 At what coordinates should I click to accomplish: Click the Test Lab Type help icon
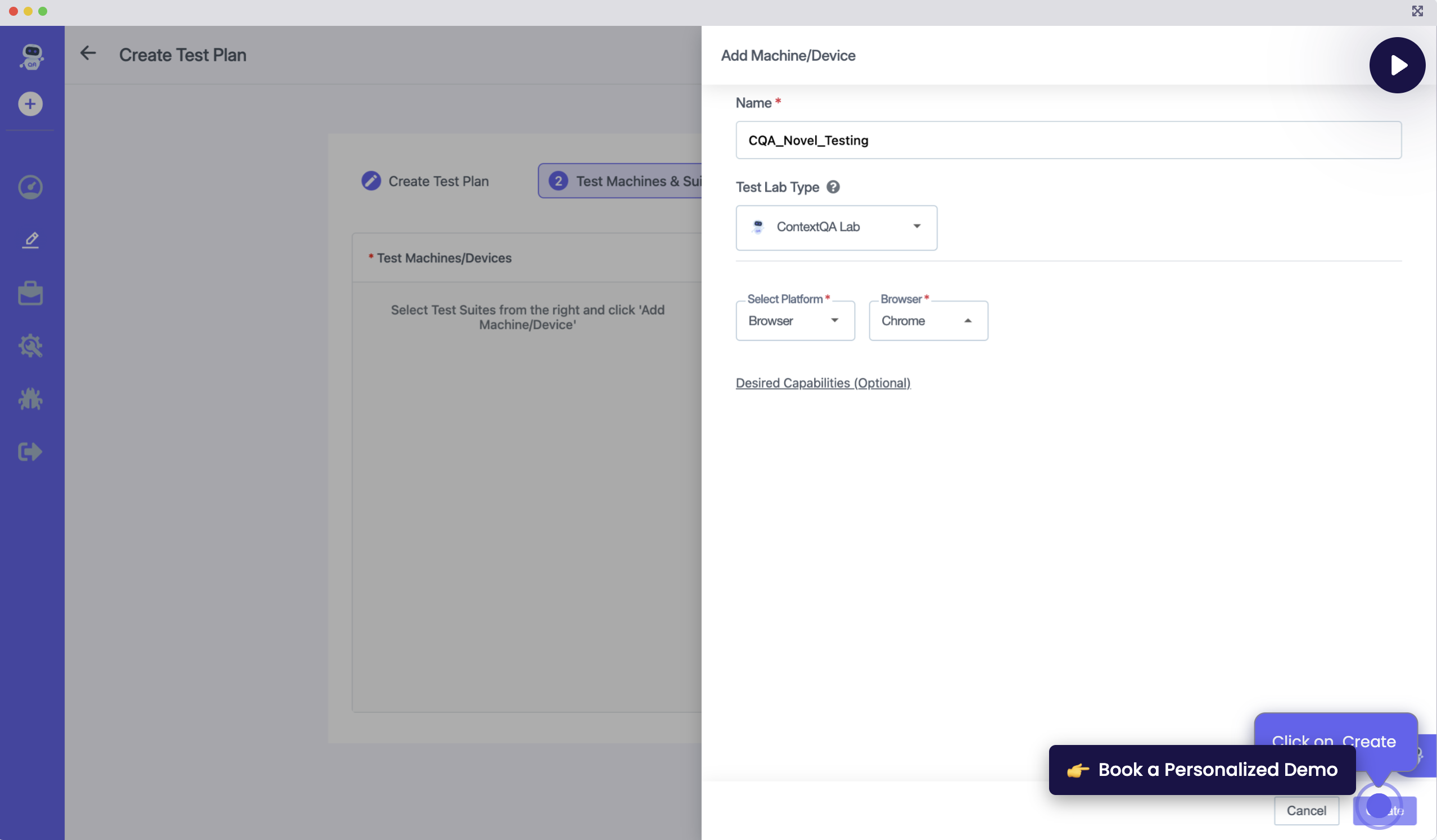(x=833, y=187)
